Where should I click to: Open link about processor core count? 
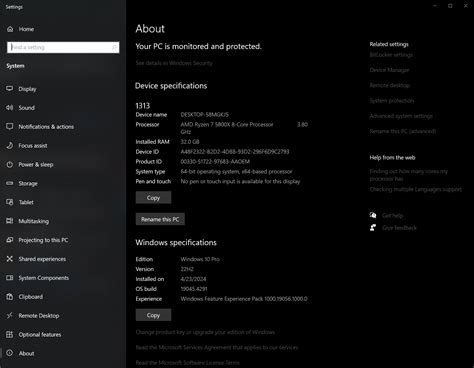pos(409,175)
